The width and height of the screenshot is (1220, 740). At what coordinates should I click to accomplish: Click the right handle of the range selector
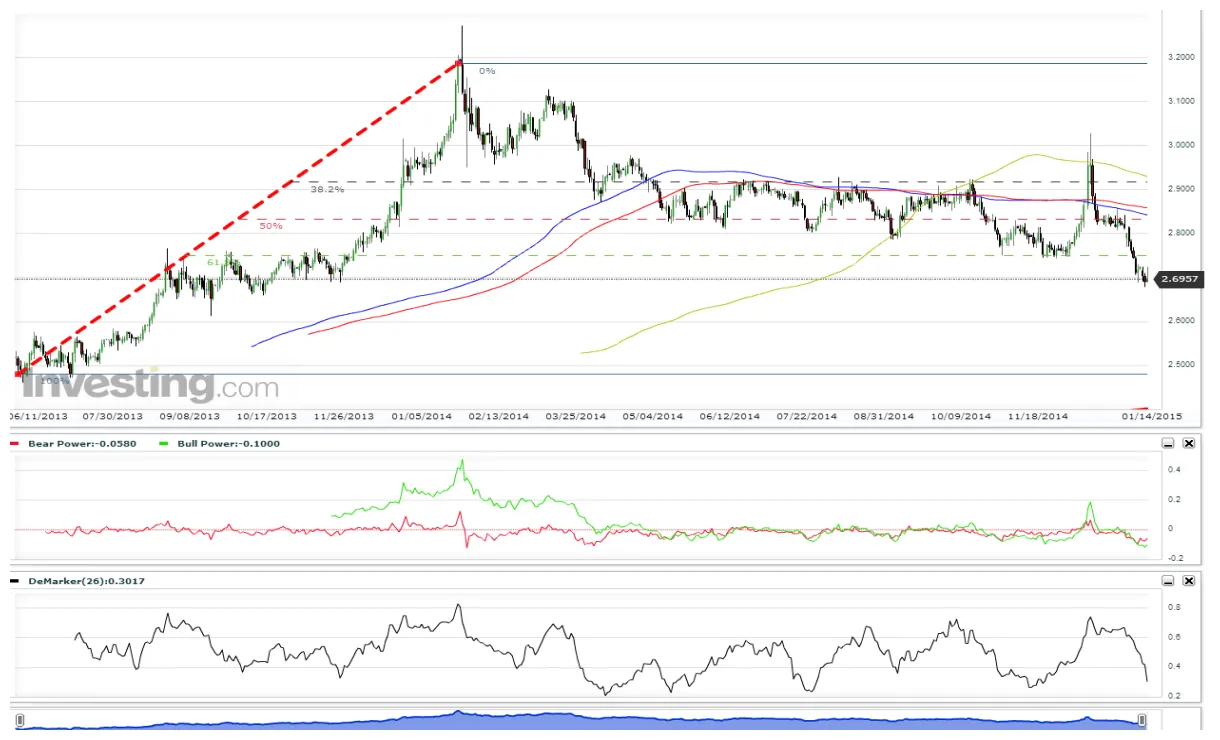coord(1142,718)
